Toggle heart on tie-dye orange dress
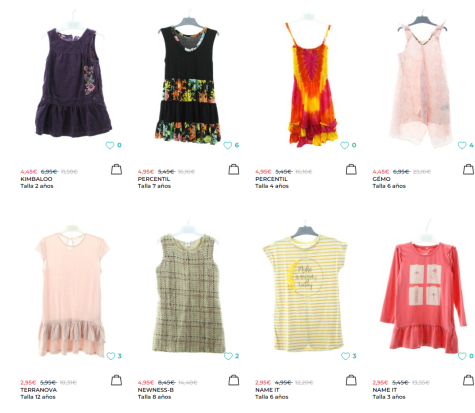This screenshot has height=413, width=475. click(x=344, y=145)
